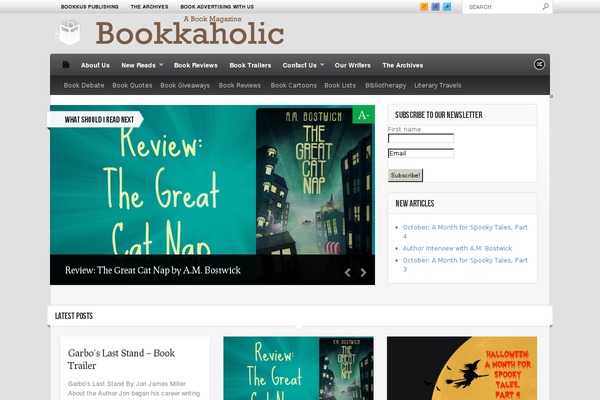Open the Halloween Spooky Tales Part 4 thumbnail
600x400 pixels.
462,368
